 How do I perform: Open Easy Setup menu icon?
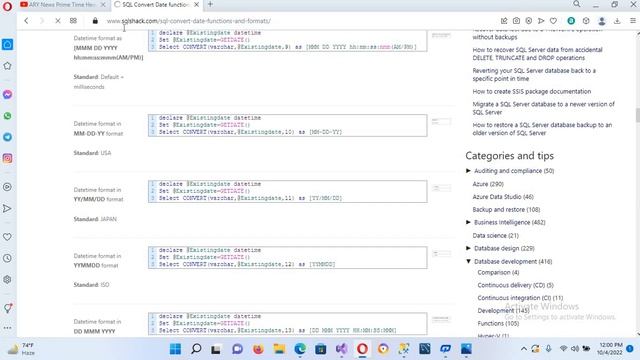(633, 21)
